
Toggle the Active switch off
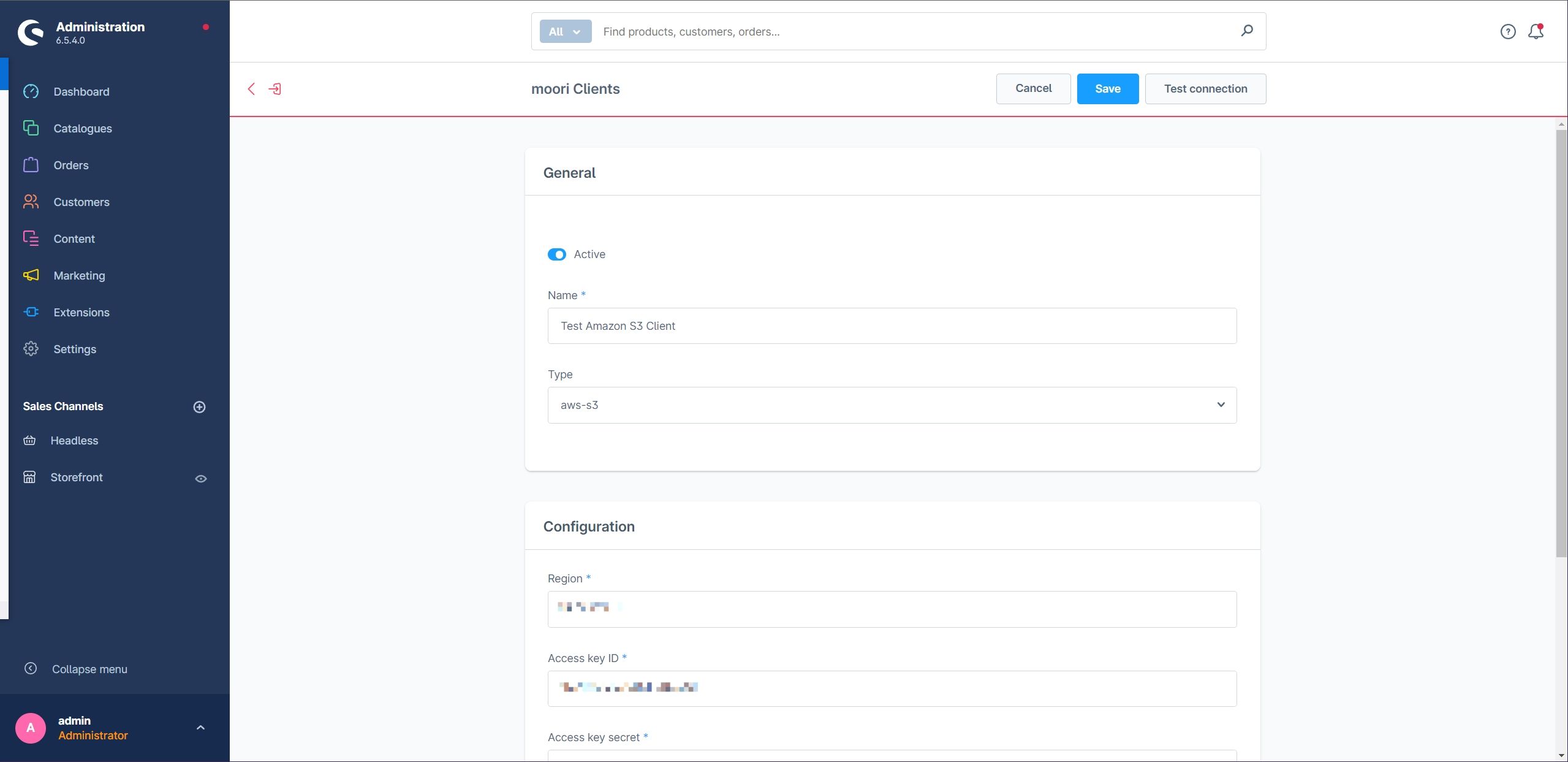pos(556,254)
